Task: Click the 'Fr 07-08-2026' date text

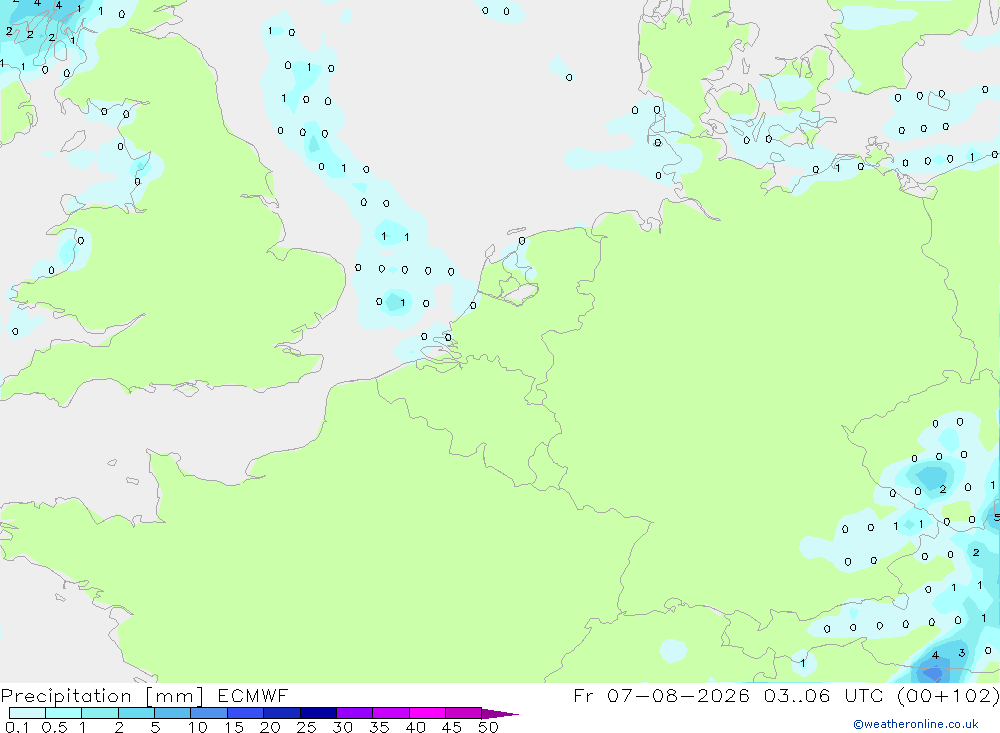Action: point(661,695)
